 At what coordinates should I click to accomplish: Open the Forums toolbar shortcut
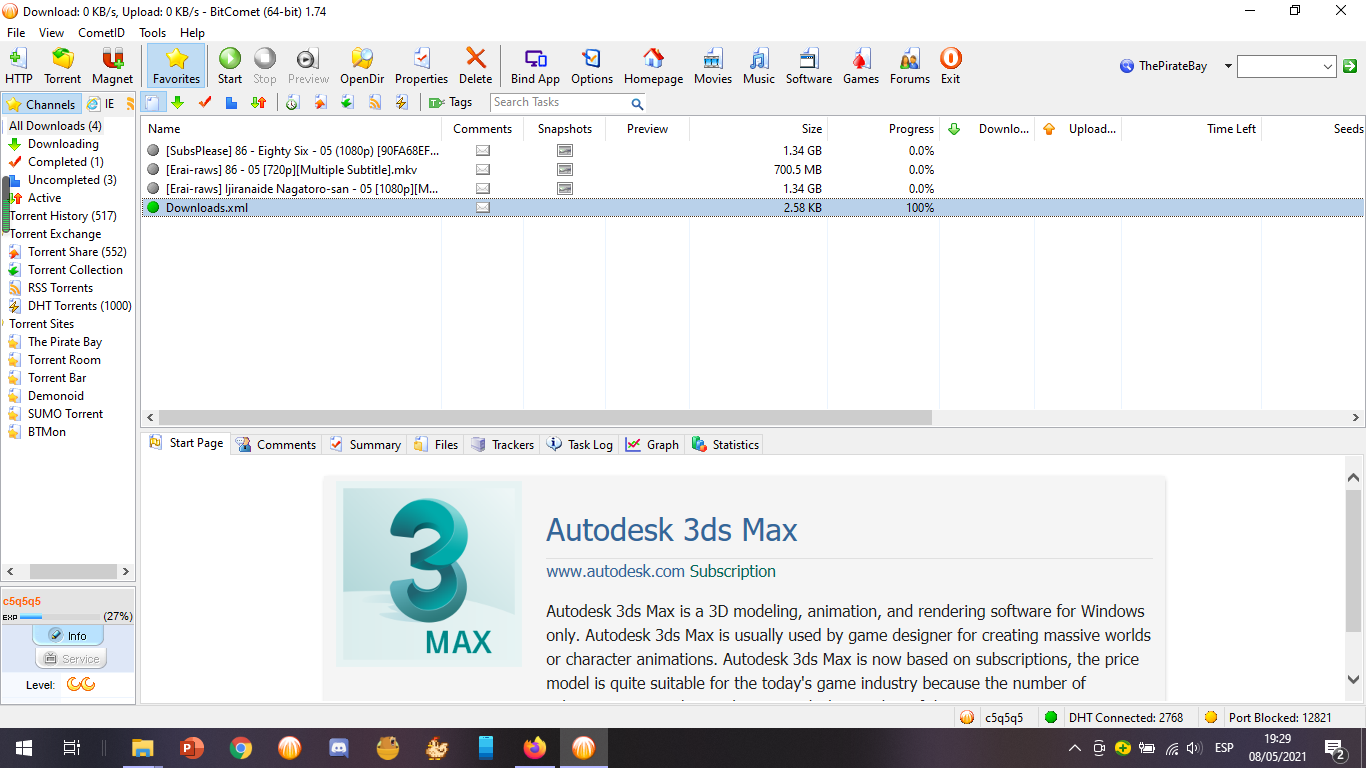pyautogui.click(x=910, y=66)
